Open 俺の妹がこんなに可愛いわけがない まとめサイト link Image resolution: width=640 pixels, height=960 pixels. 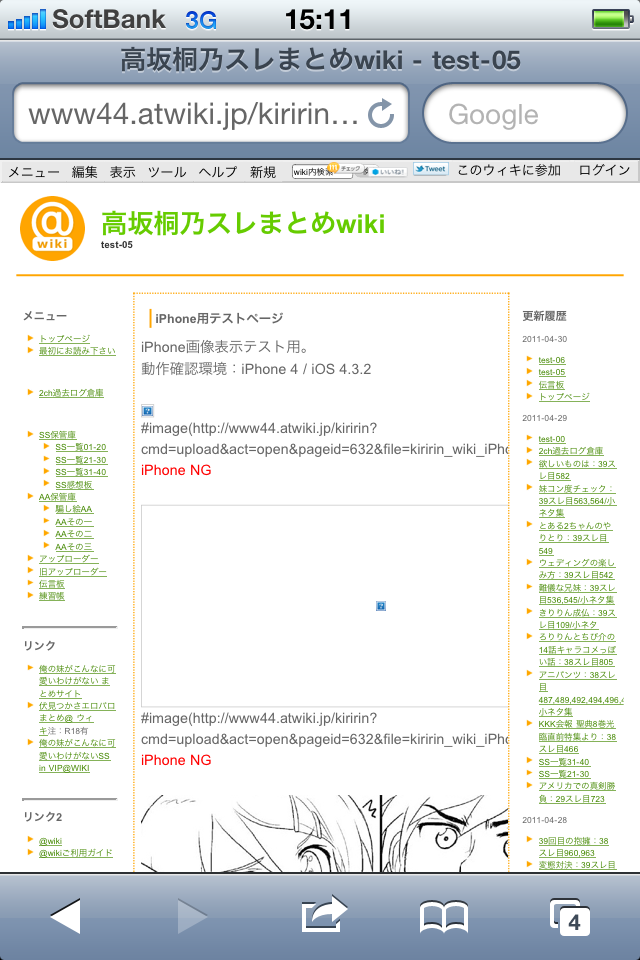coord(77,681)
